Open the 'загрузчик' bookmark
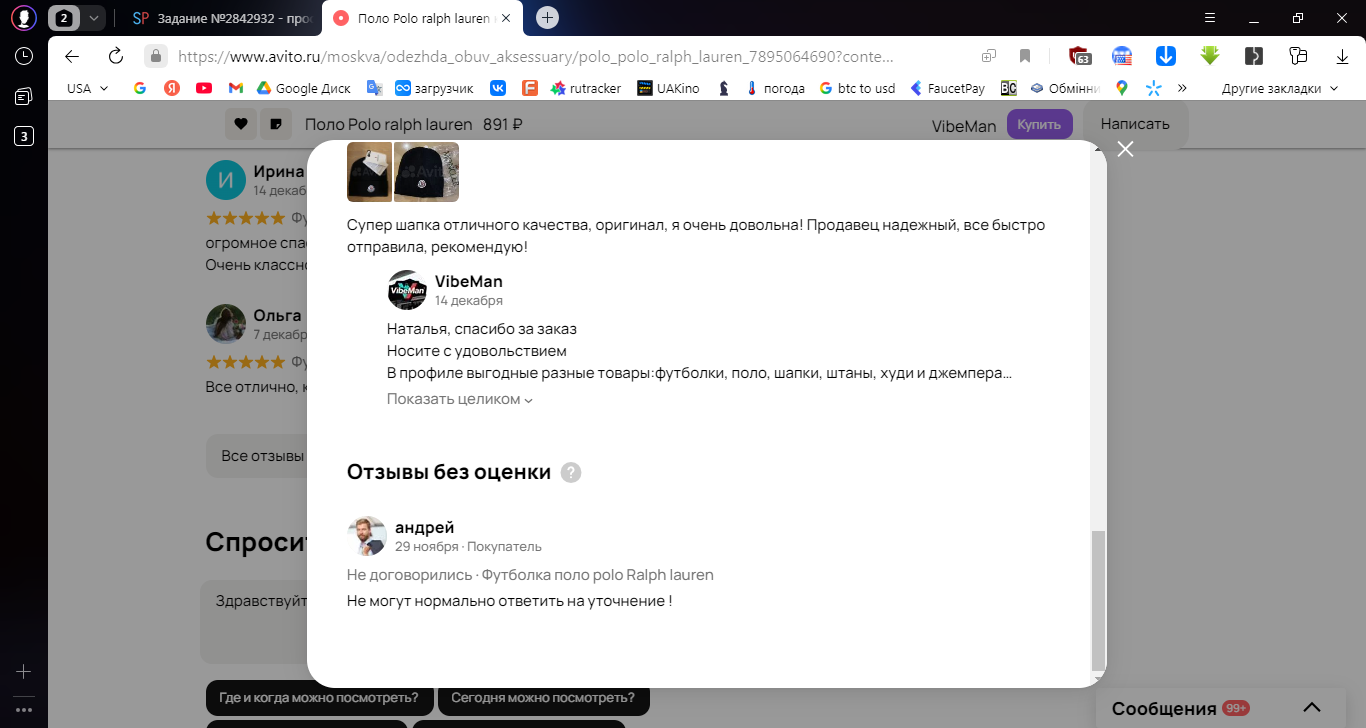The width and height of the screenshot is (1366, 728). [x=434, y=88]
